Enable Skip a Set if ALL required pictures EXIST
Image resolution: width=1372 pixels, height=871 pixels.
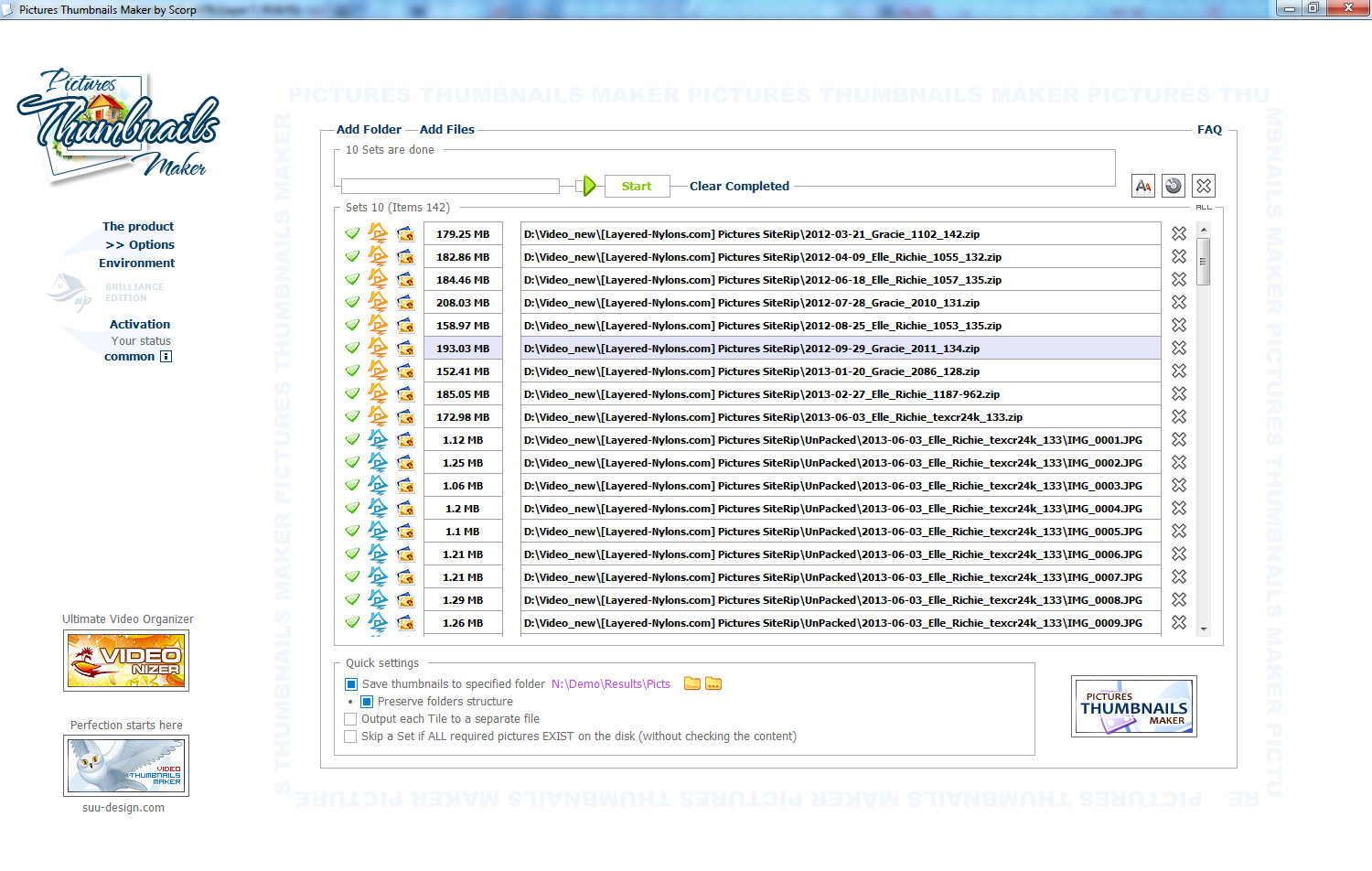point(350,737)
